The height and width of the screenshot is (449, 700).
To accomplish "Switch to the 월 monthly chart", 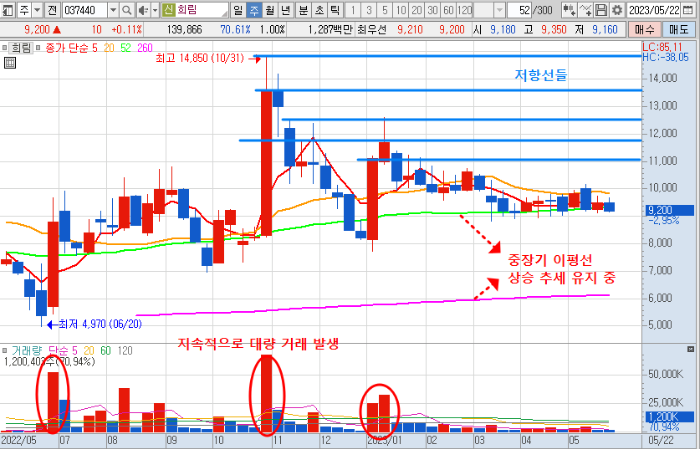I will 269,10.
